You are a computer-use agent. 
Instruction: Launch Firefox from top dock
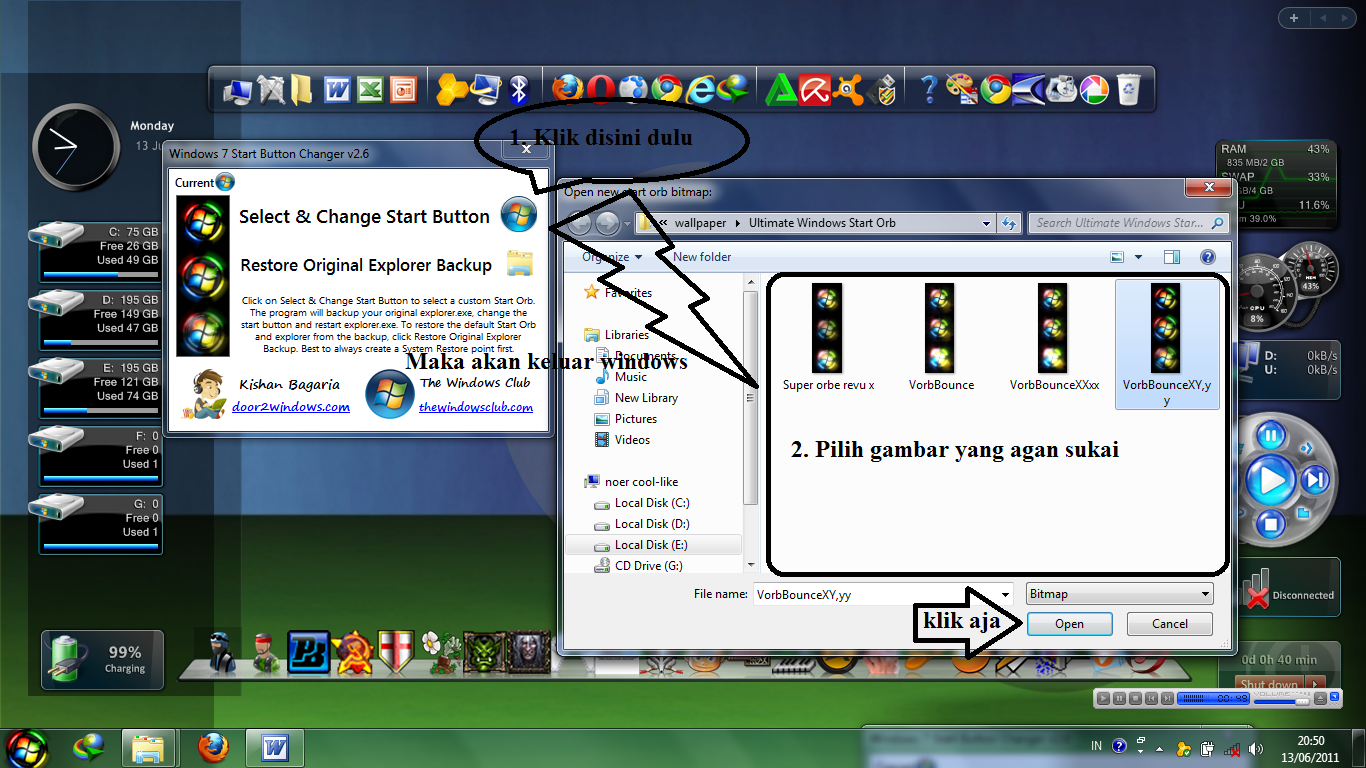[567, 90]
